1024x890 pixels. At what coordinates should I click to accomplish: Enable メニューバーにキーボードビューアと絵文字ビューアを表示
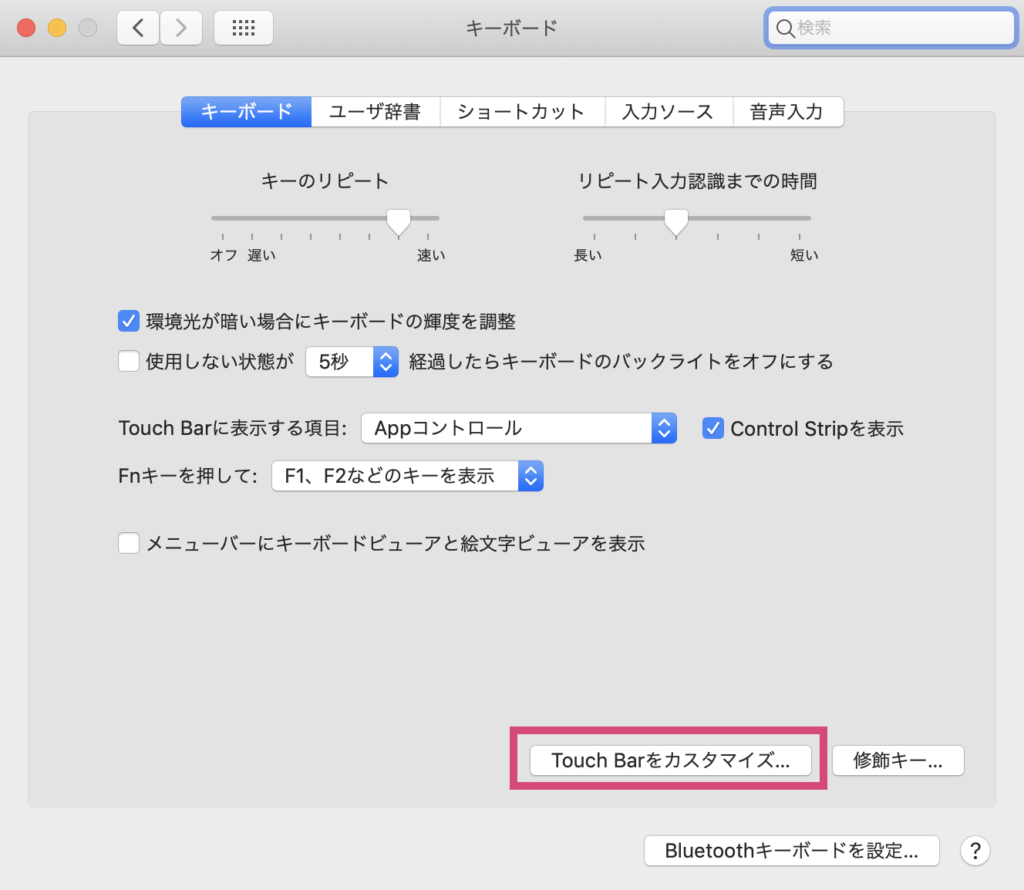click(x=129, y=543)
